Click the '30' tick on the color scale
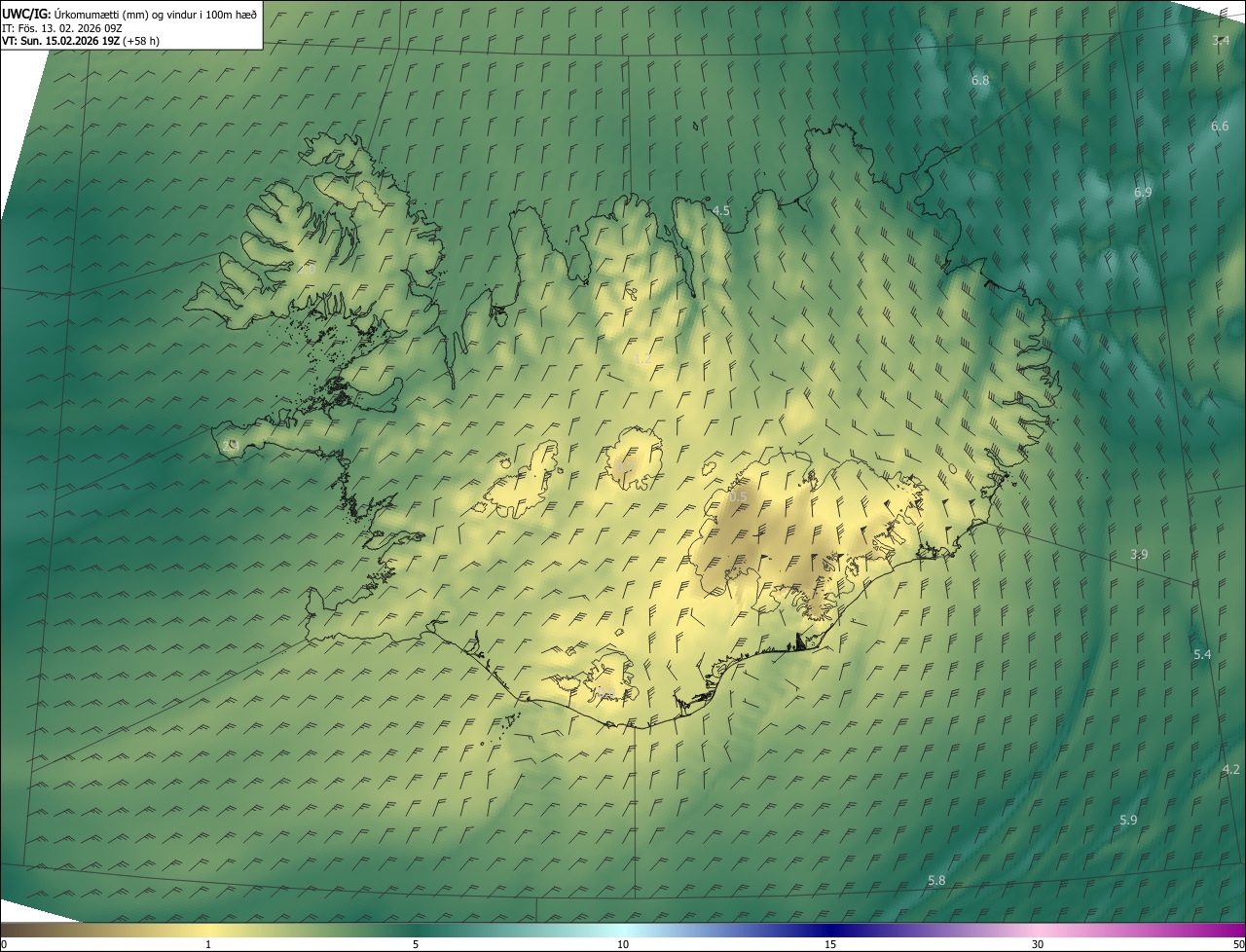The height and width of the screenshot is (952, 1246). (1038, 944)
